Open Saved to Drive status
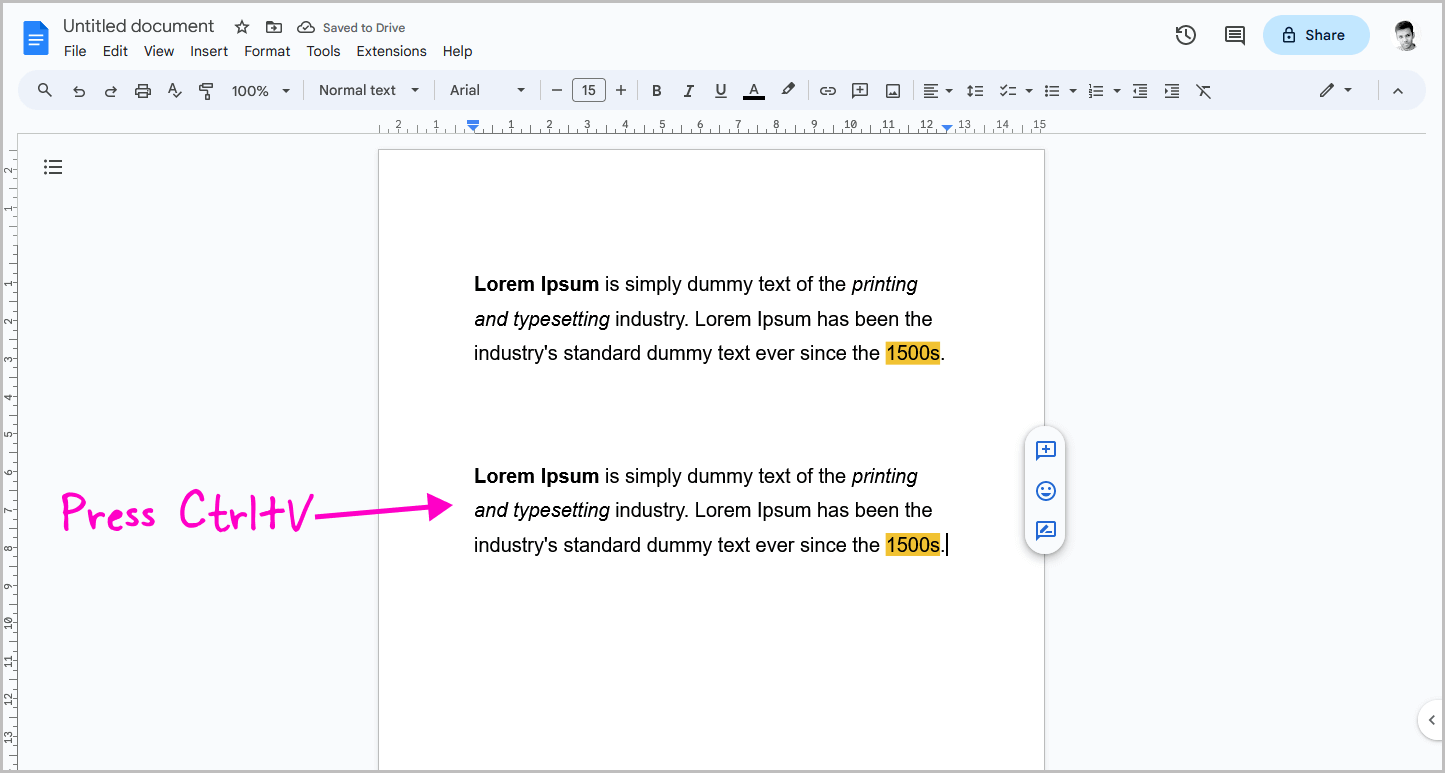Image resolution: width=1445 pixels, height=773 pixels. click(x=351, y=27)
